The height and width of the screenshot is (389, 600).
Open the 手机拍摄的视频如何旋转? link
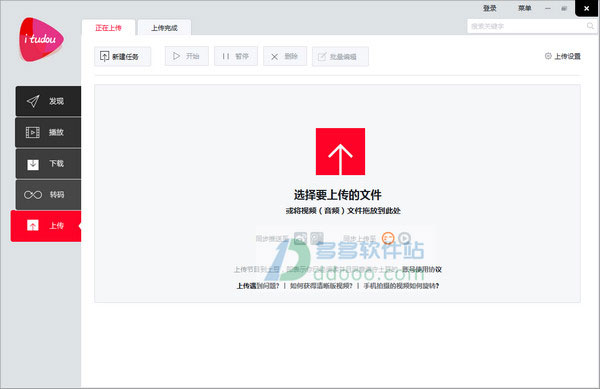[x=401, y=286]
